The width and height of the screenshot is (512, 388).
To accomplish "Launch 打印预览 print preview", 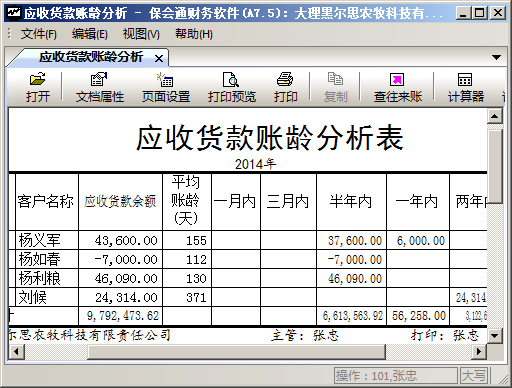I will pyautogui.click(x=232, y=87).
